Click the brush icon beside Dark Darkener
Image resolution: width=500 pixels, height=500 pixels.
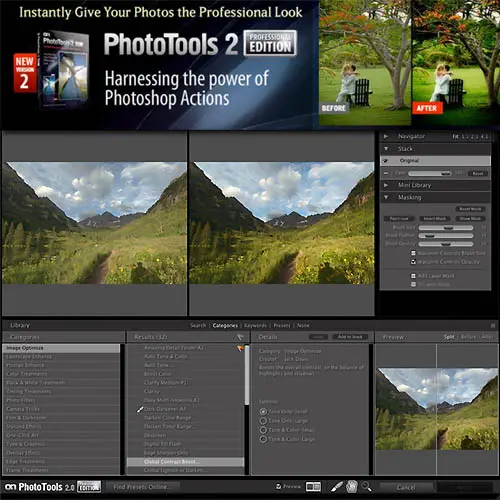click(140, 409)
